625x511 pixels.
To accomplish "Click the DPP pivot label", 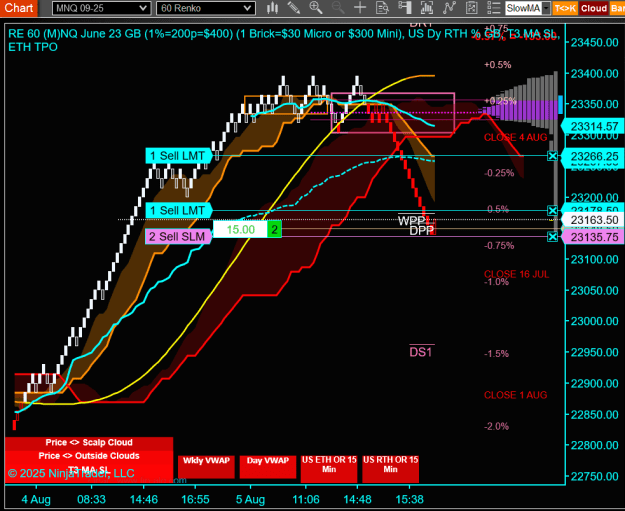I will (x=421, y=231).
